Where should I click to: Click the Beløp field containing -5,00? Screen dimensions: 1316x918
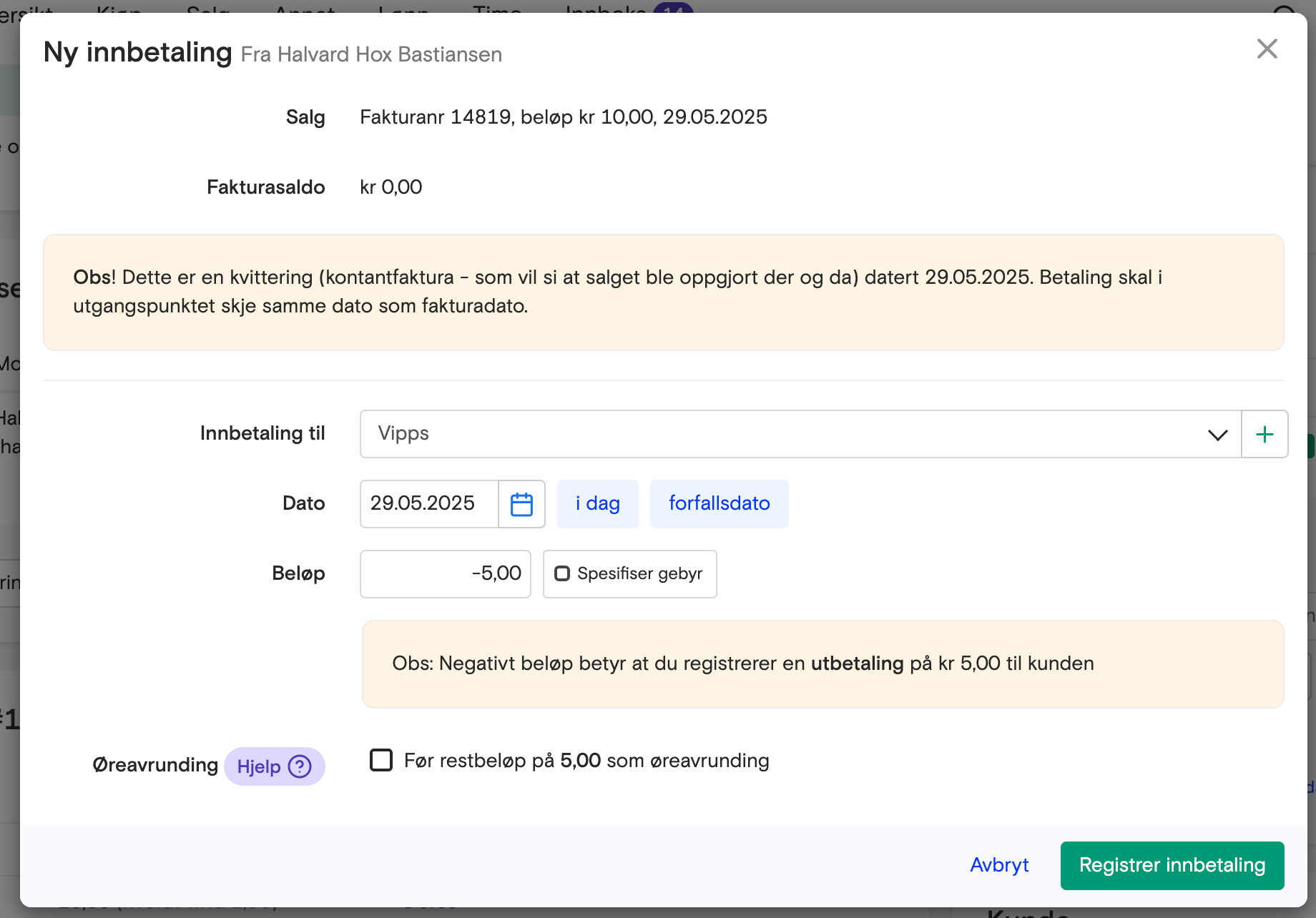click(445, 573)
